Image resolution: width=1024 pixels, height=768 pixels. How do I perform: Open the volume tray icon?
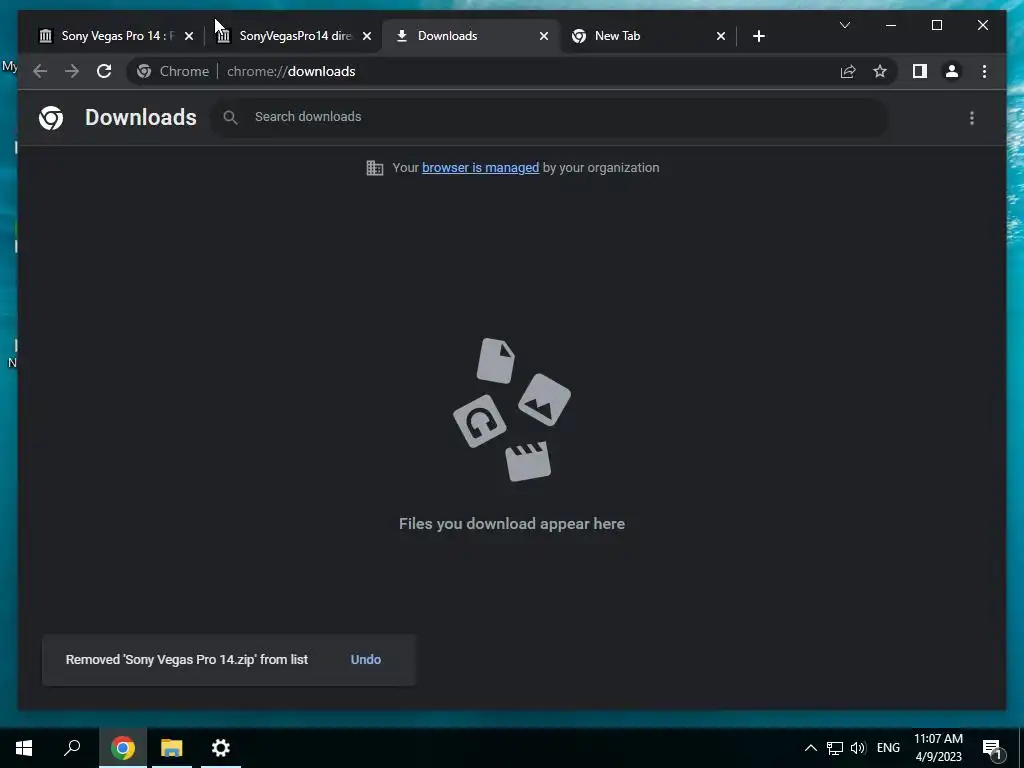click(x=858, y=748)
